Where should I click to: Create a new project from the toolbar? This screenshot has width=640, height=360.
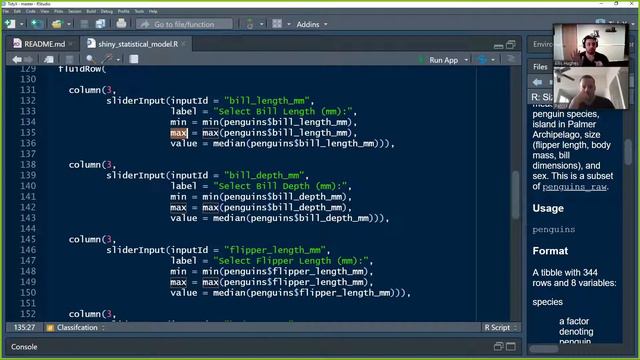coord(36,24)
